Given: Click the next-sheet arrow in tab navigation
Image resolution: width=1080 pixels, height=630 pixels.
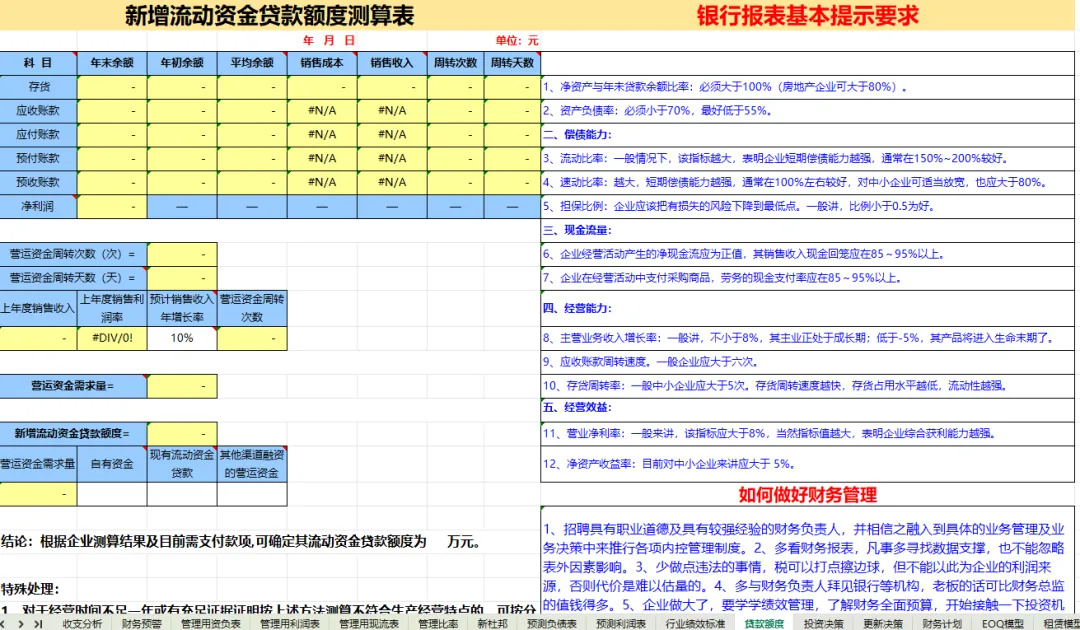Looking at the screenshot, I should pyautogui.click(x=22, y=623).
